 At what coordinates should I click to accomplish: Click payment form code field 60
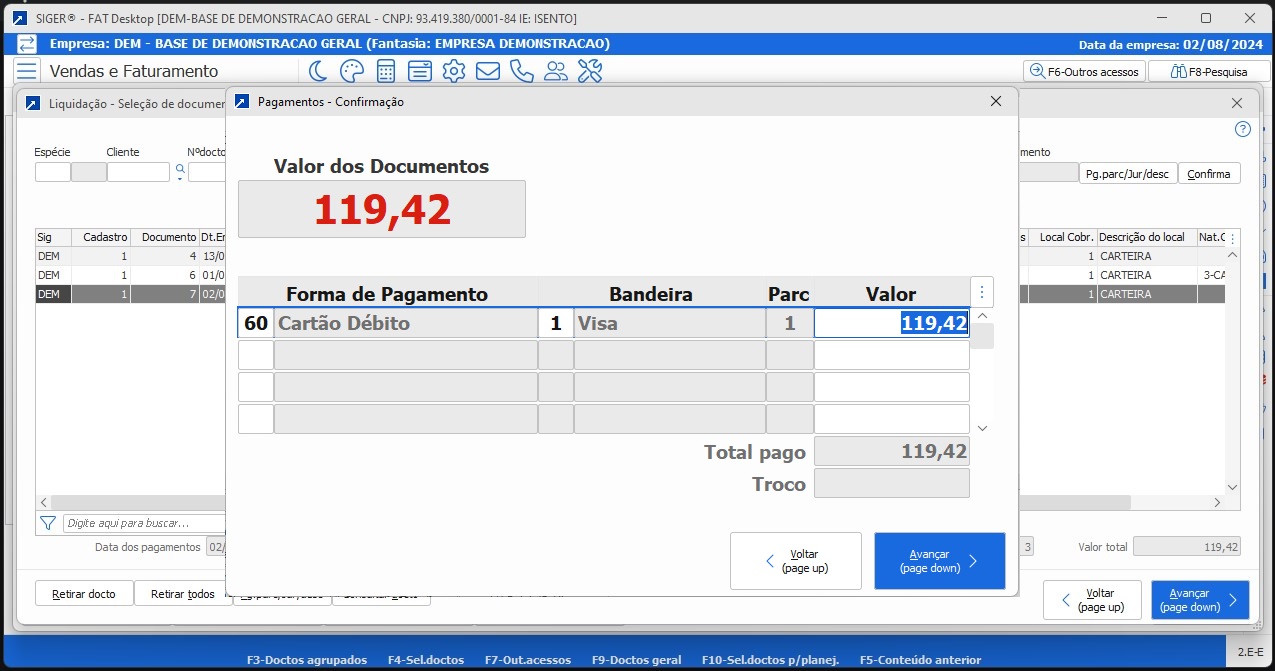256,323
